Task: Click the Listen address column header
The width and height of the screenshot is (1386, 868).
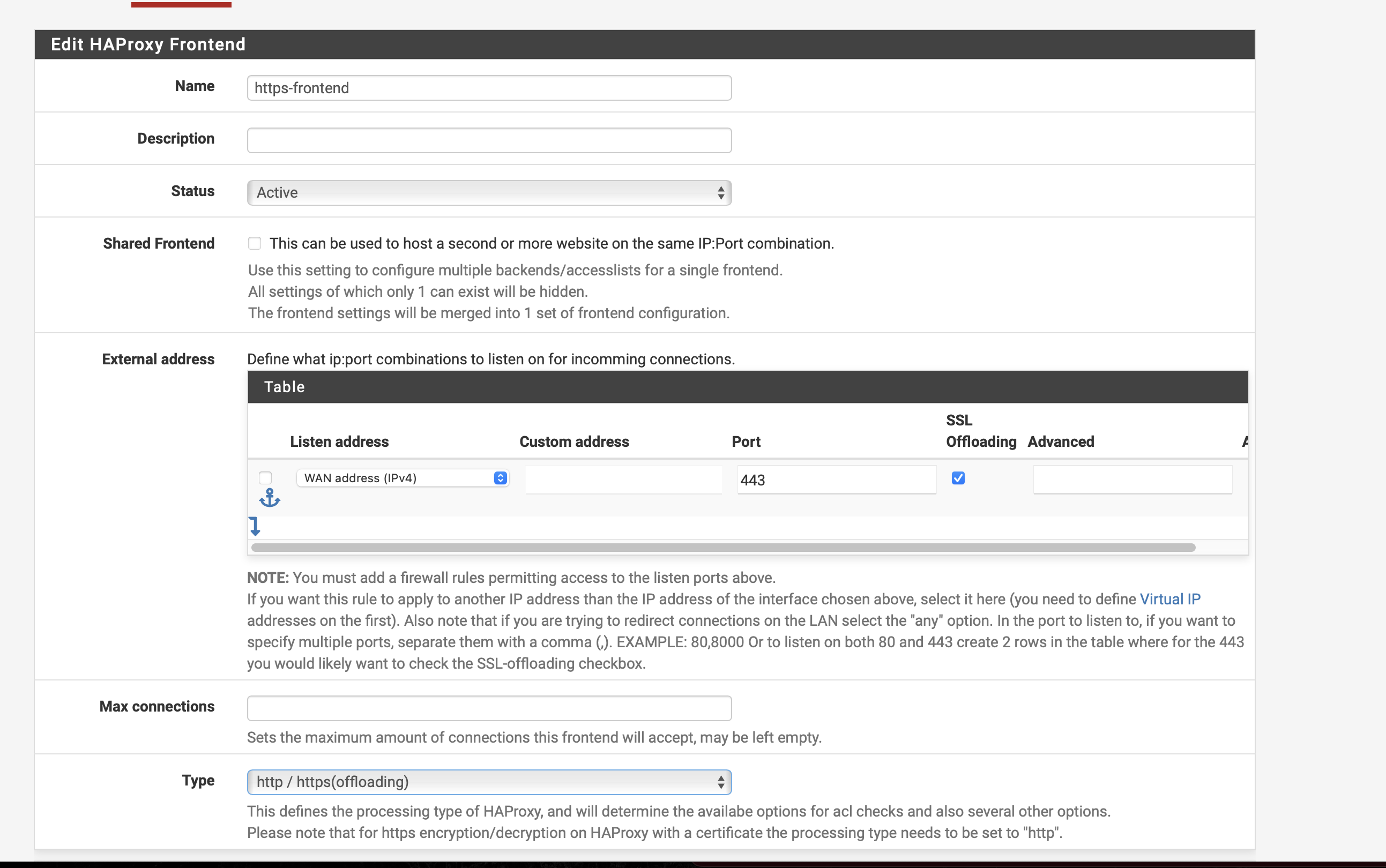Action: (x=339, y=442)
